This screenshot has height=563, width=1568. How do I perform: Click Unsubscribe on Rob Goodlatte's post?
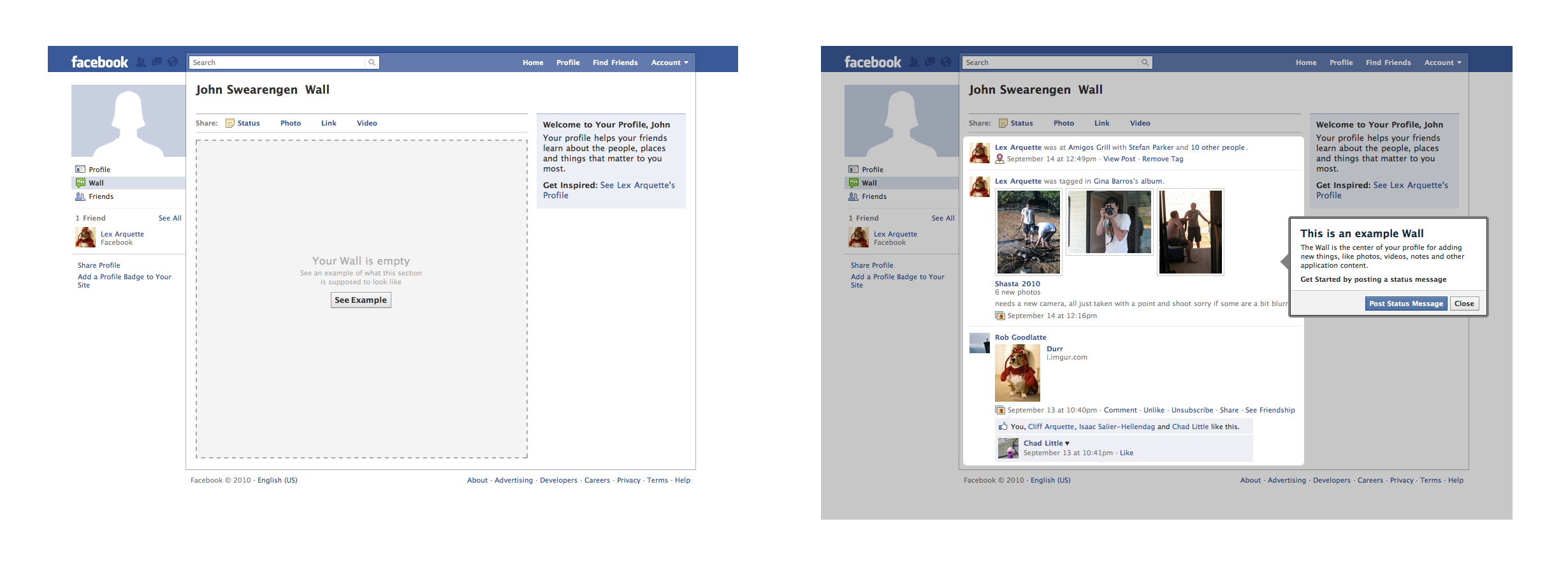pos(1192,410)
